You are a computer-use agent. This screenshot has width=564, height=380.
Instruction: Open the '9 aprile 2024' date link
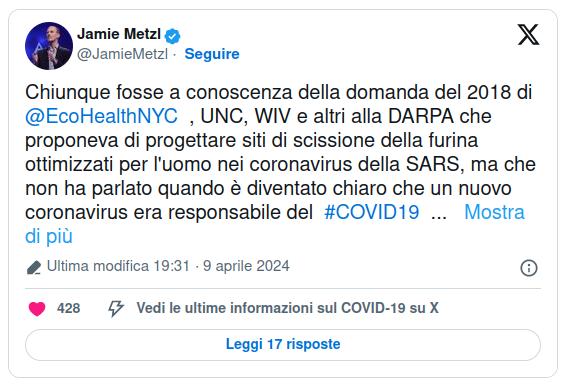click(246, 266)
